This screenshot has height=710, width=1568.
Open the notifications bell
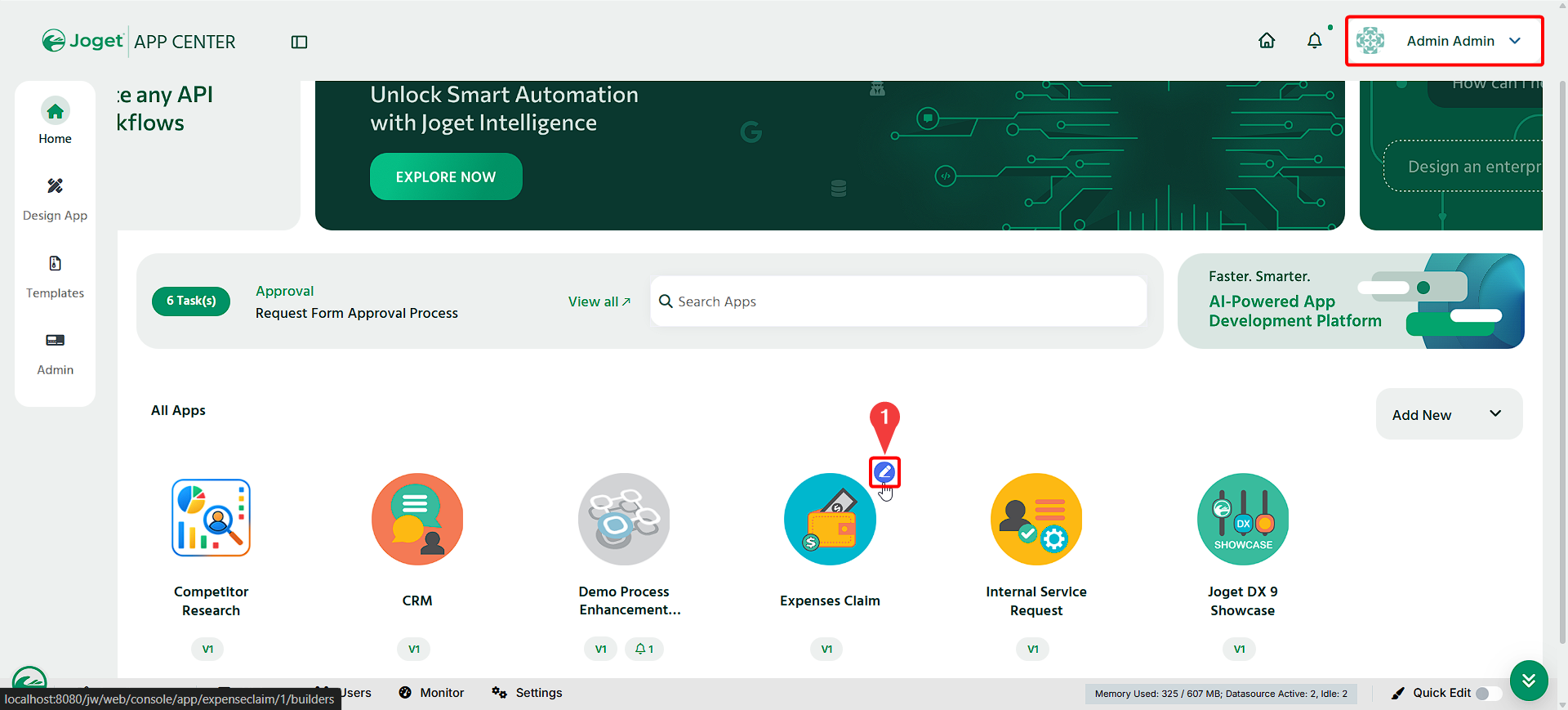1314,41
